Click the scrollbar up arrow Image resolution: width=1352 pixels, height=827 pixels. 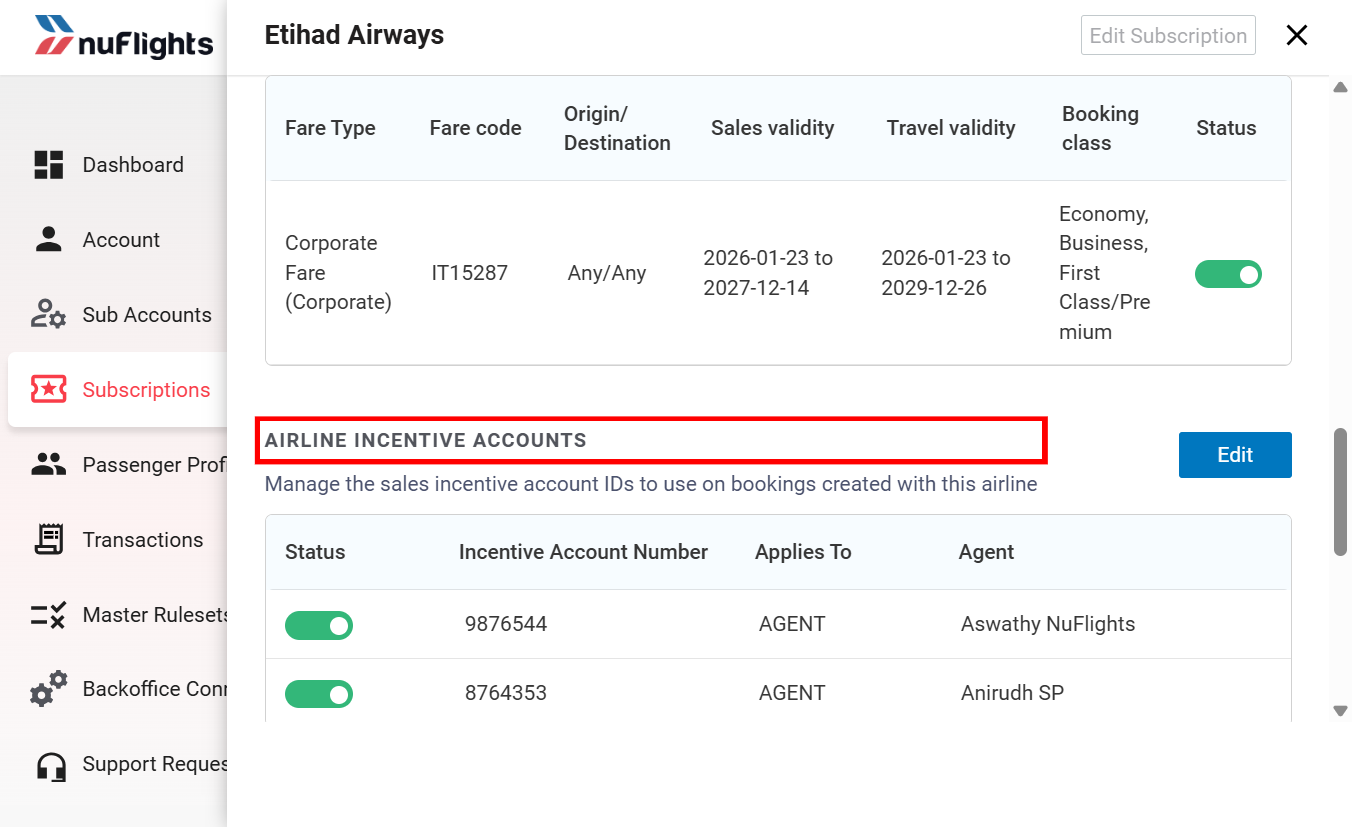click(x=1341, y=88)
